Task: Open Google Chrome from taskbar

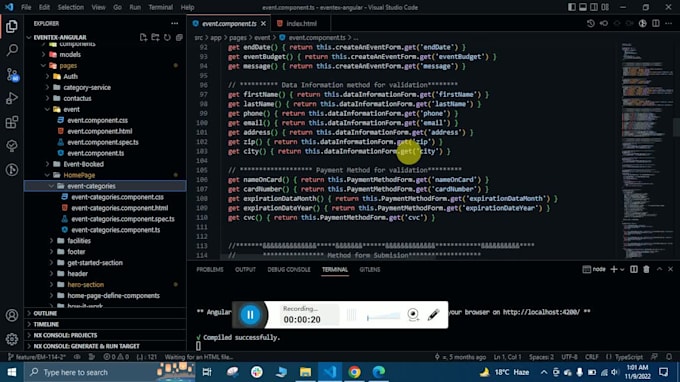Action: [354, 372]
